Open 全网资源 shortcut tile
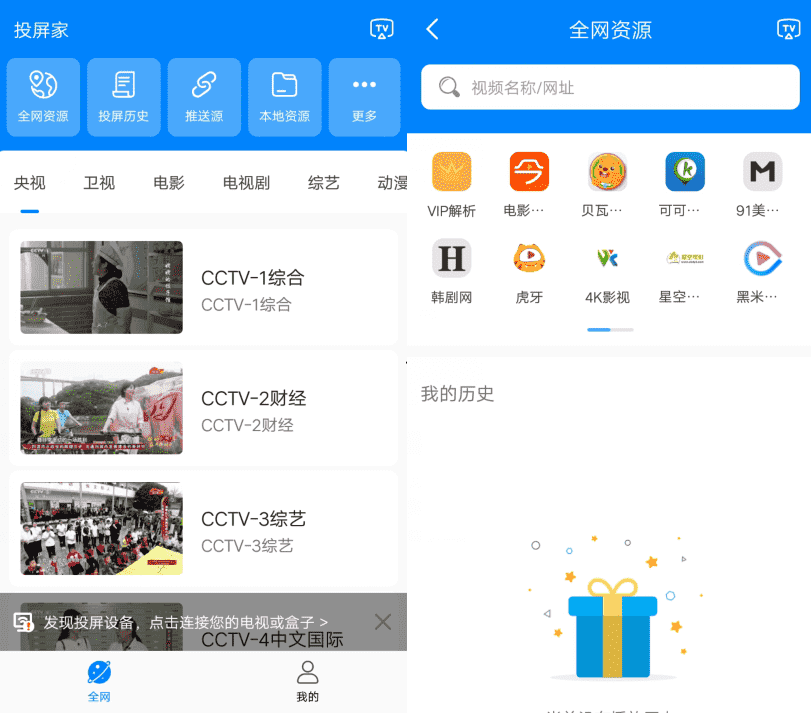Image resolution: width=811 pixels, height=713 pixels. (43, 97)
